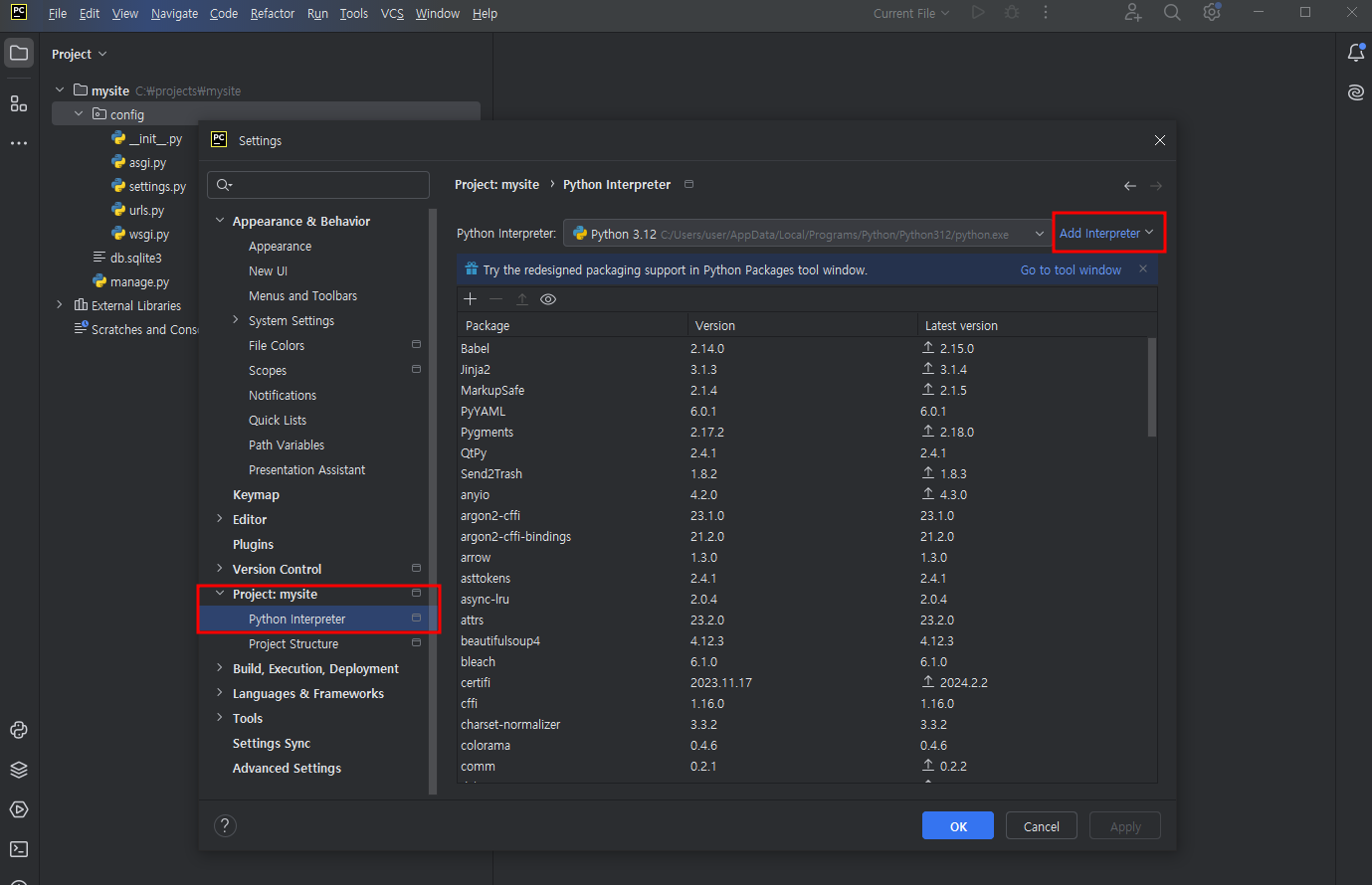
Task: Open the Navigate menu
Action: (175, 14)
